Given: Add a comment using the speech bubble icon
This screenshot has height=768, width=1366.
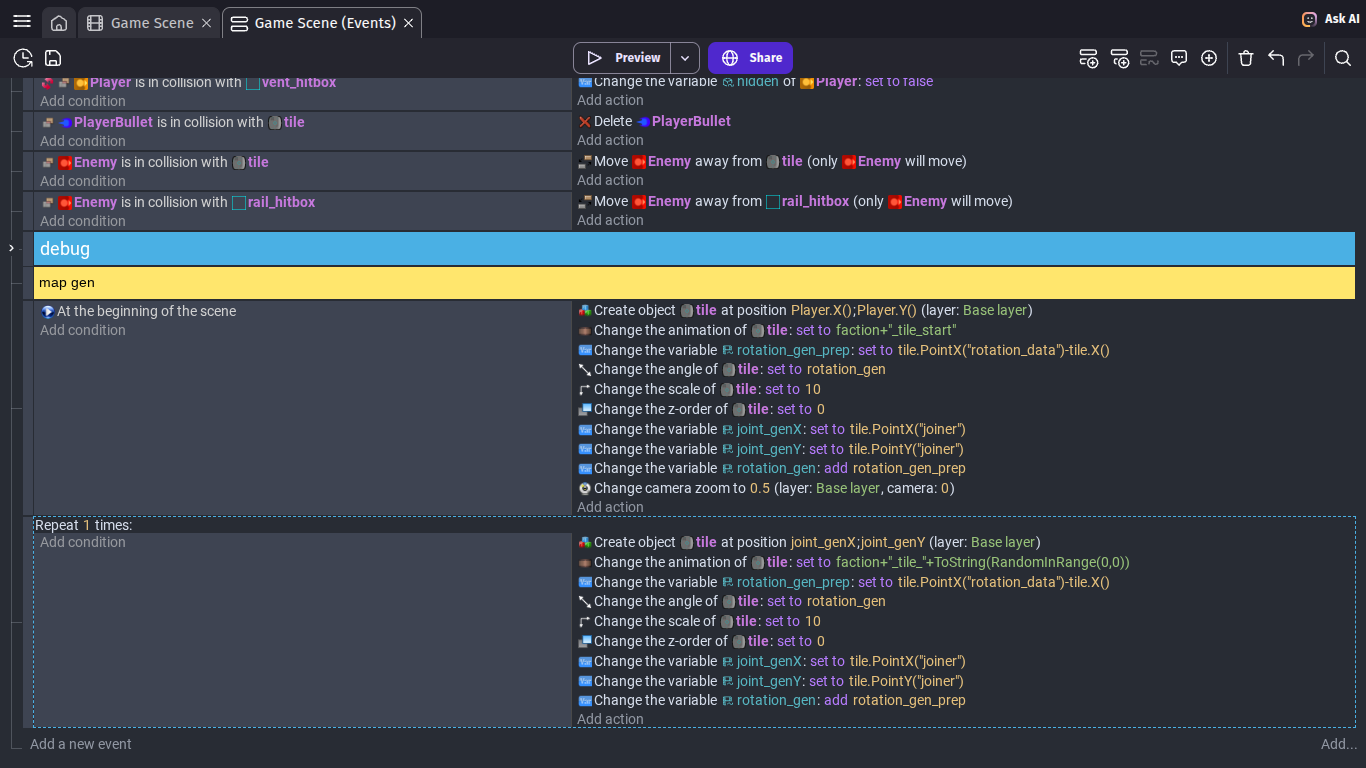Looking at the screenshot, I should 1179,58.
